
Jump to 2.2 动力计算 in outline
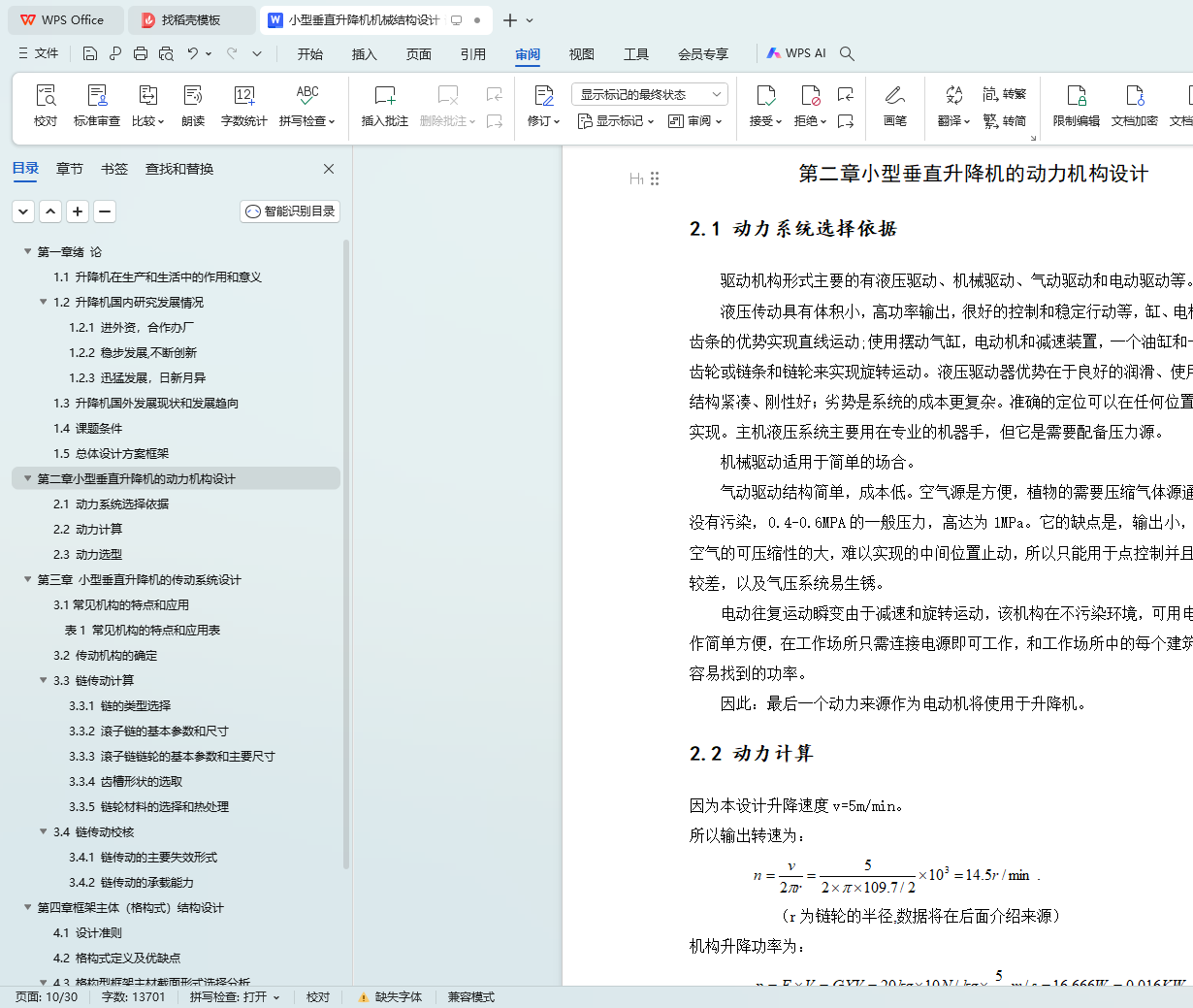pos(87,529)
